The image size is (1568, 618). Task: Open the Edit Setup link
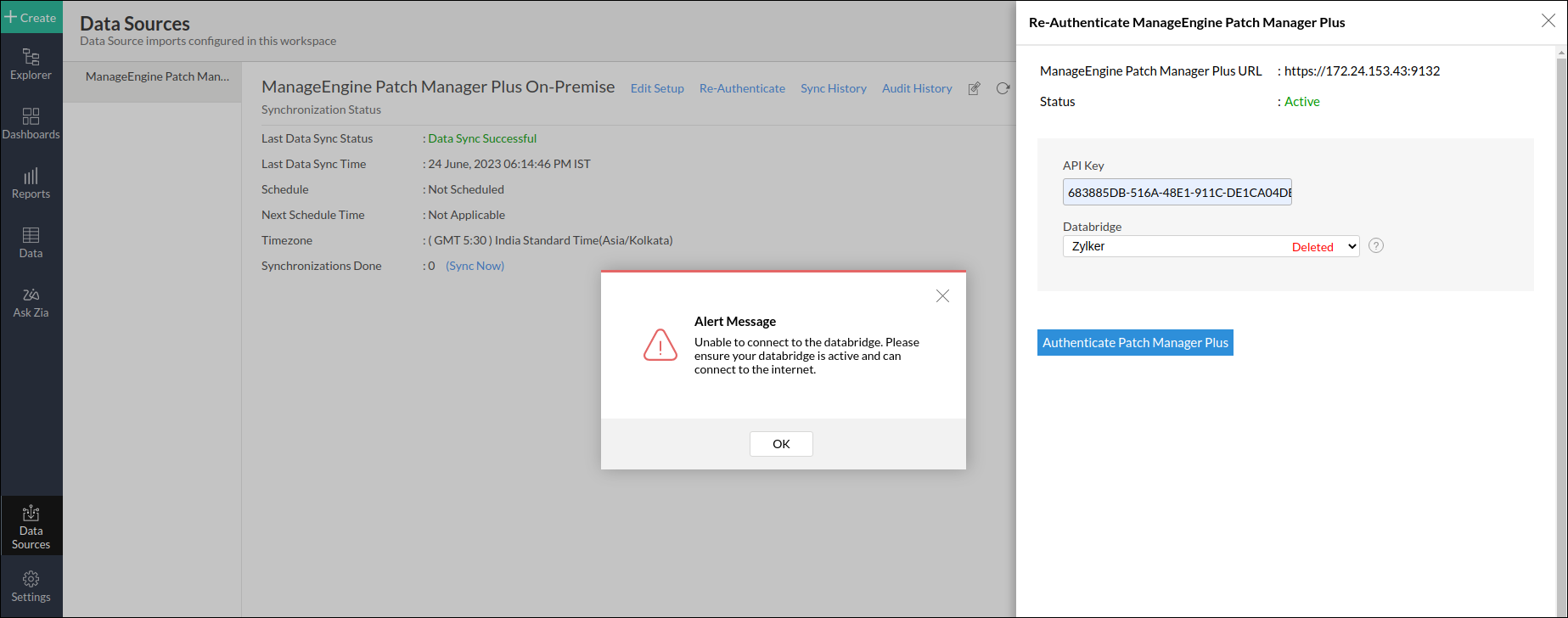click(x=657, y=88)
